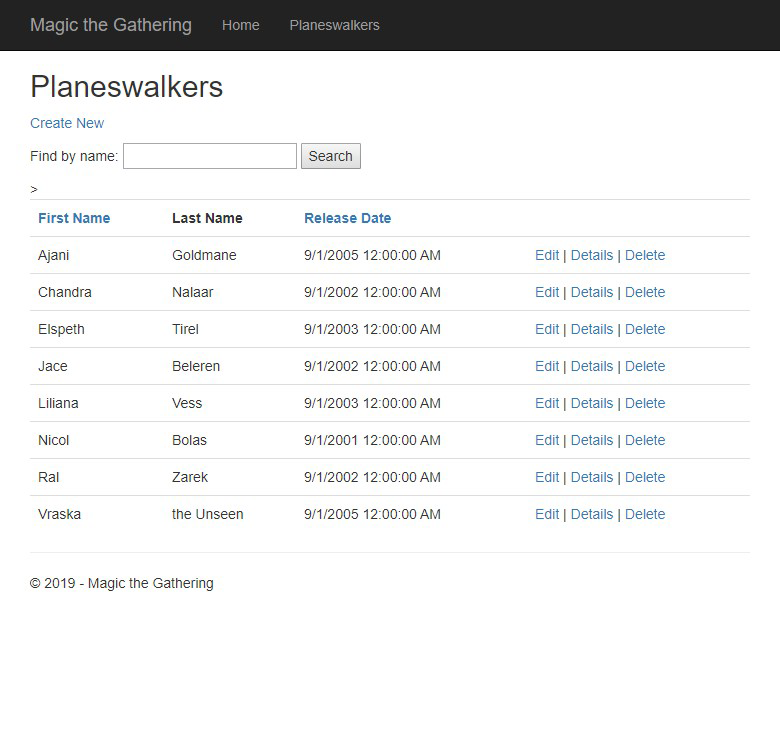This screenshot has height=733, width=780.
Task: Click the last name Nalaar
Action: coord(193,292)
